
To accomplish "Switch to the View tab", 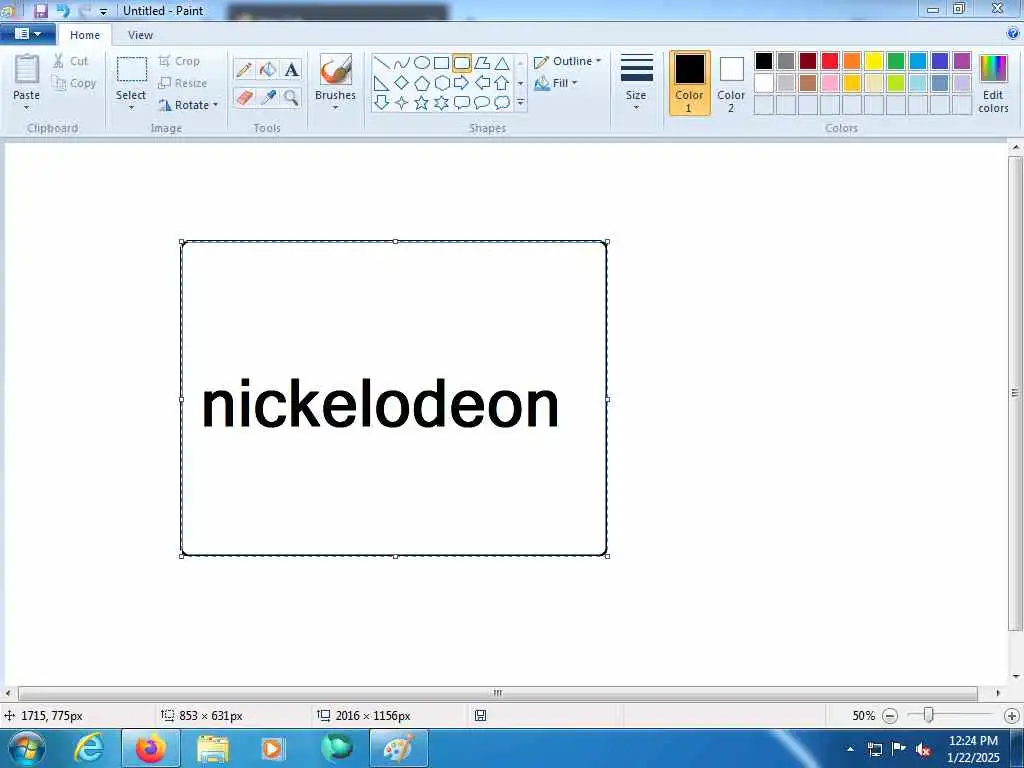I will (x=140, y=35).
